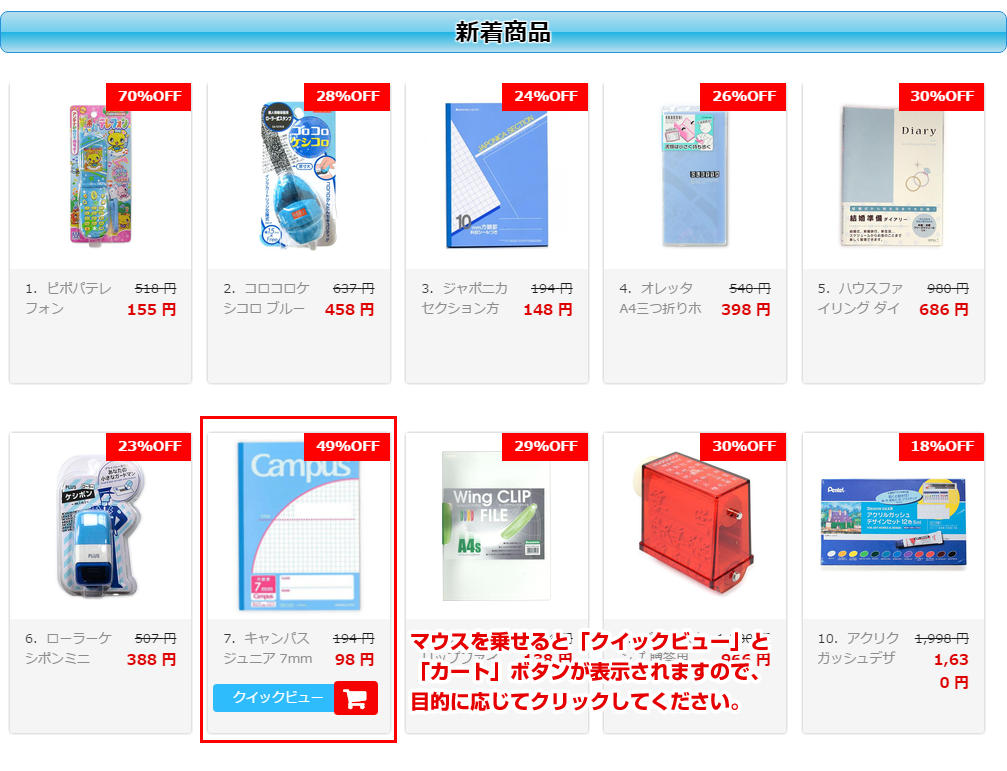Follow the アクリクガッシュデザ product link
1007x771 pixels.
858,648
